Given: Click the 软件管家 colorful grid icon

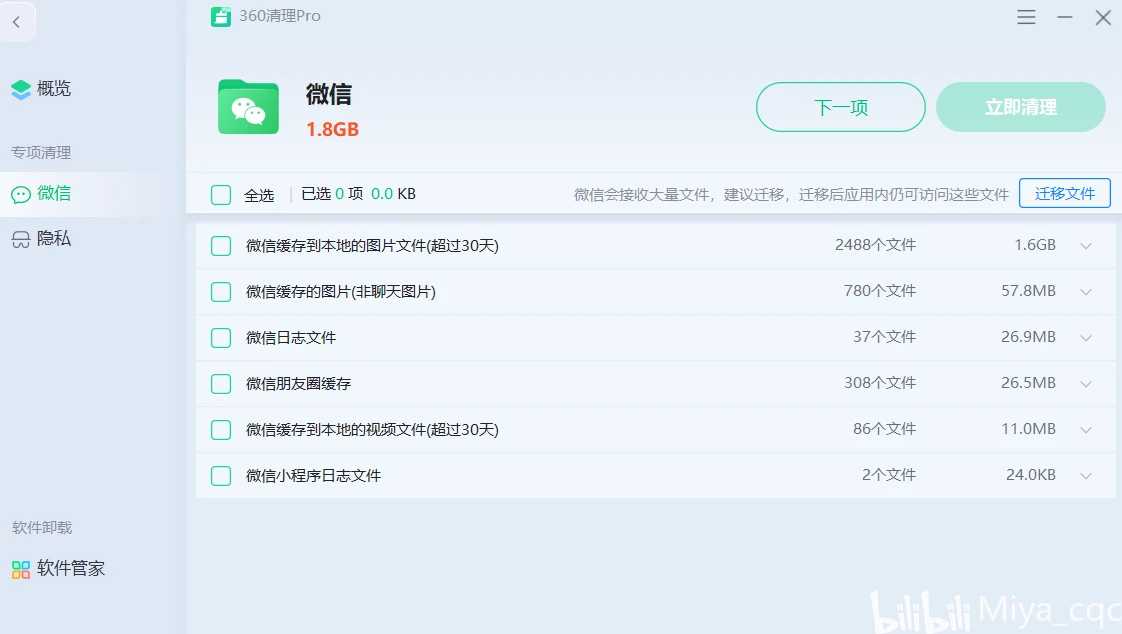Looking at the screenshot, I should pyautogui.click(x=21, y=569).
